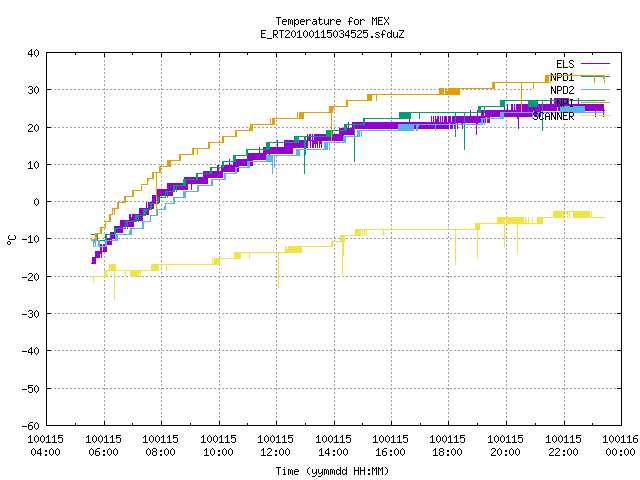Click the filename 'E_RT20100115034525.sfduZ' subtitle
Screen dimensions: 640x480
332,34
